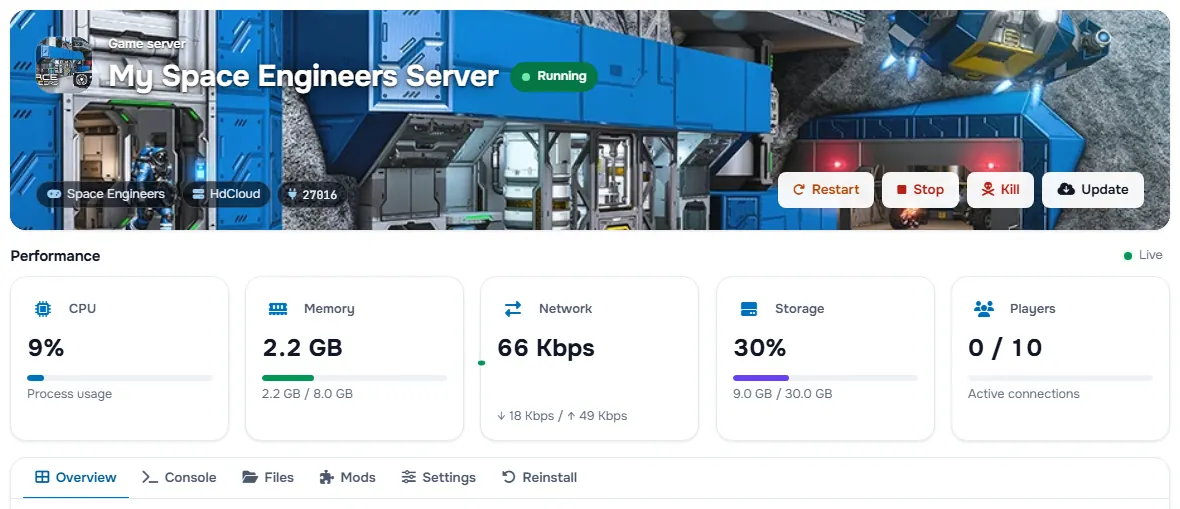Click the Storage drive icon
1180x509 pixels.
pos(749,309)
